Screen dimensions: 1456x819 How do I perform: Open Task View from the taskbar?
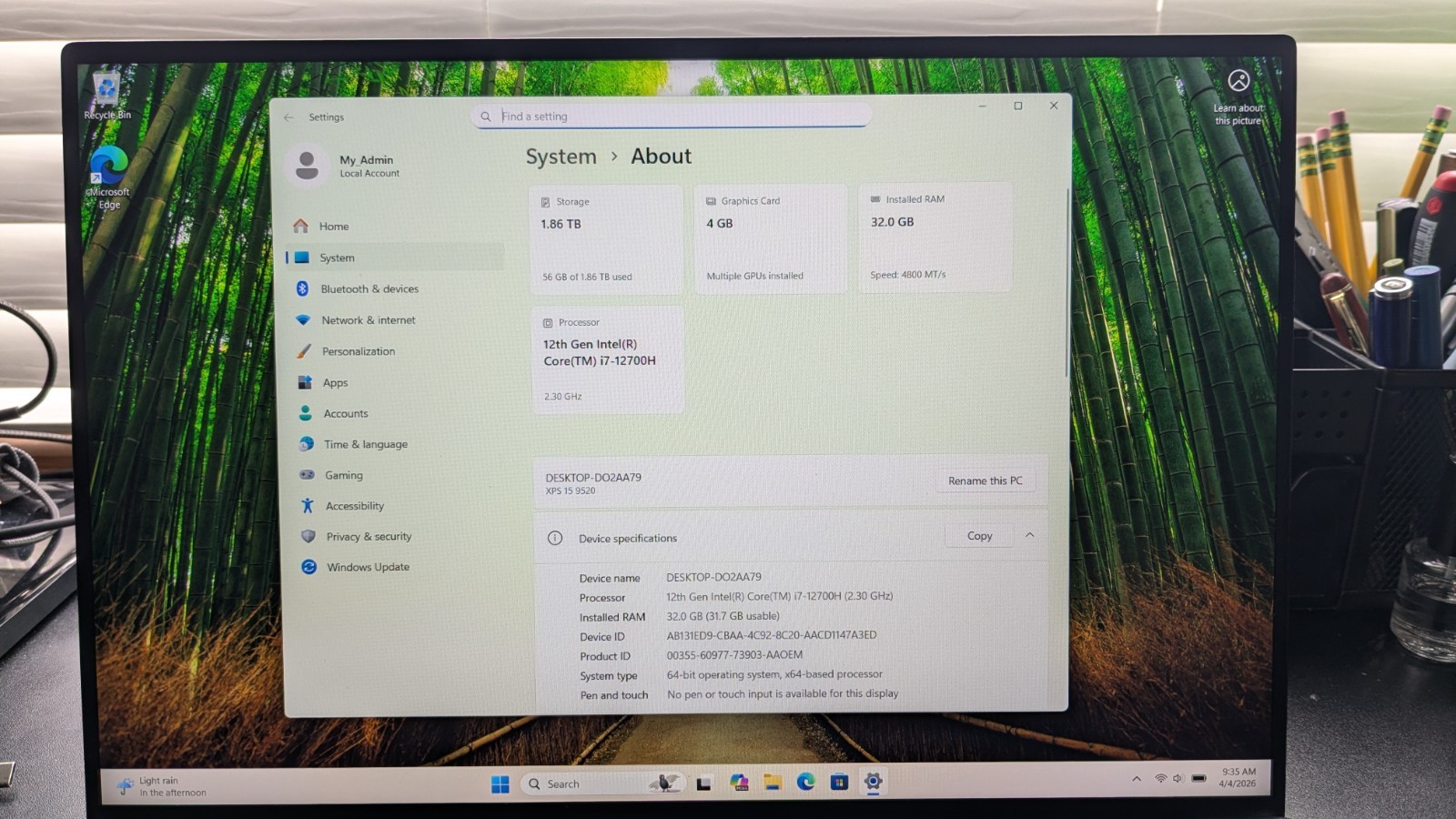point(703,784)
